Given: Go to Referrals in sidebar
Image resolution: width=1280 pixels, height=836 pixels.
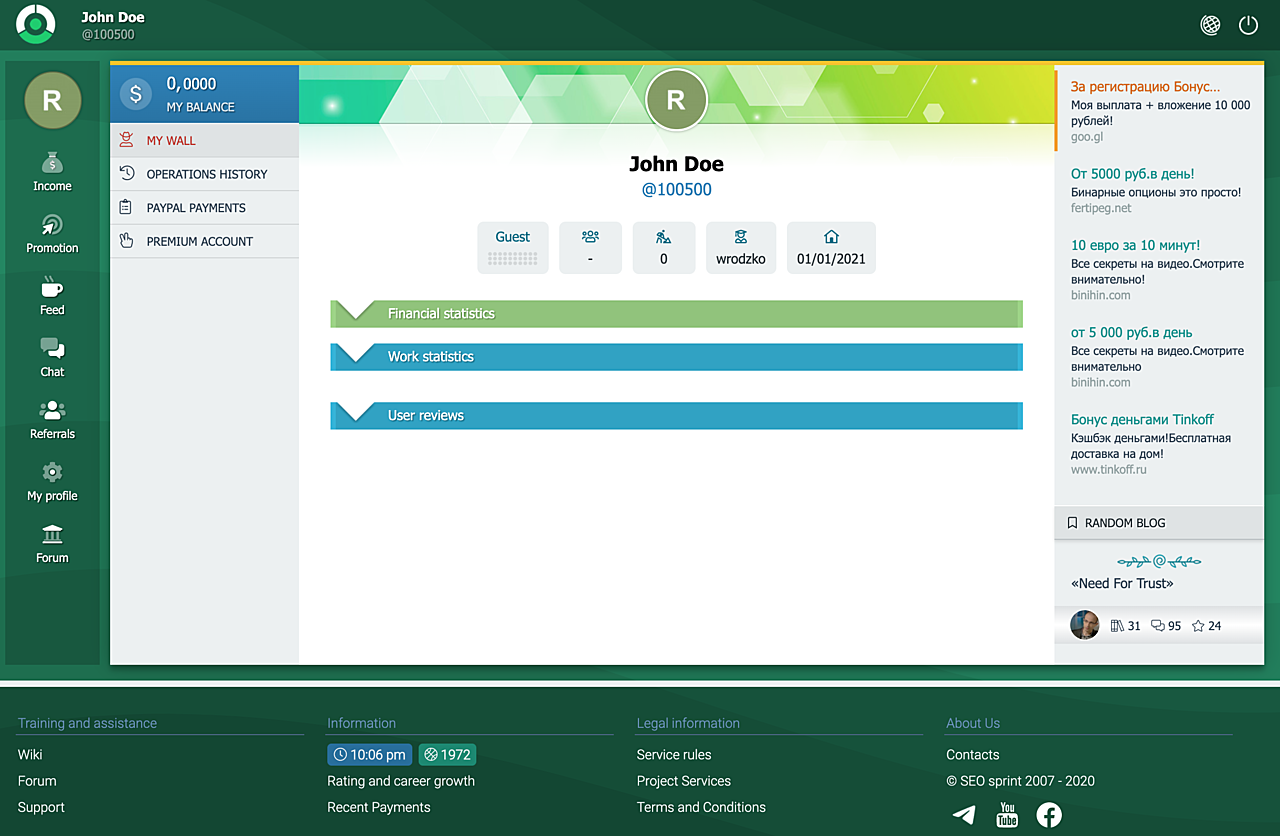Looking at the screenshot, I should (52, 419).
